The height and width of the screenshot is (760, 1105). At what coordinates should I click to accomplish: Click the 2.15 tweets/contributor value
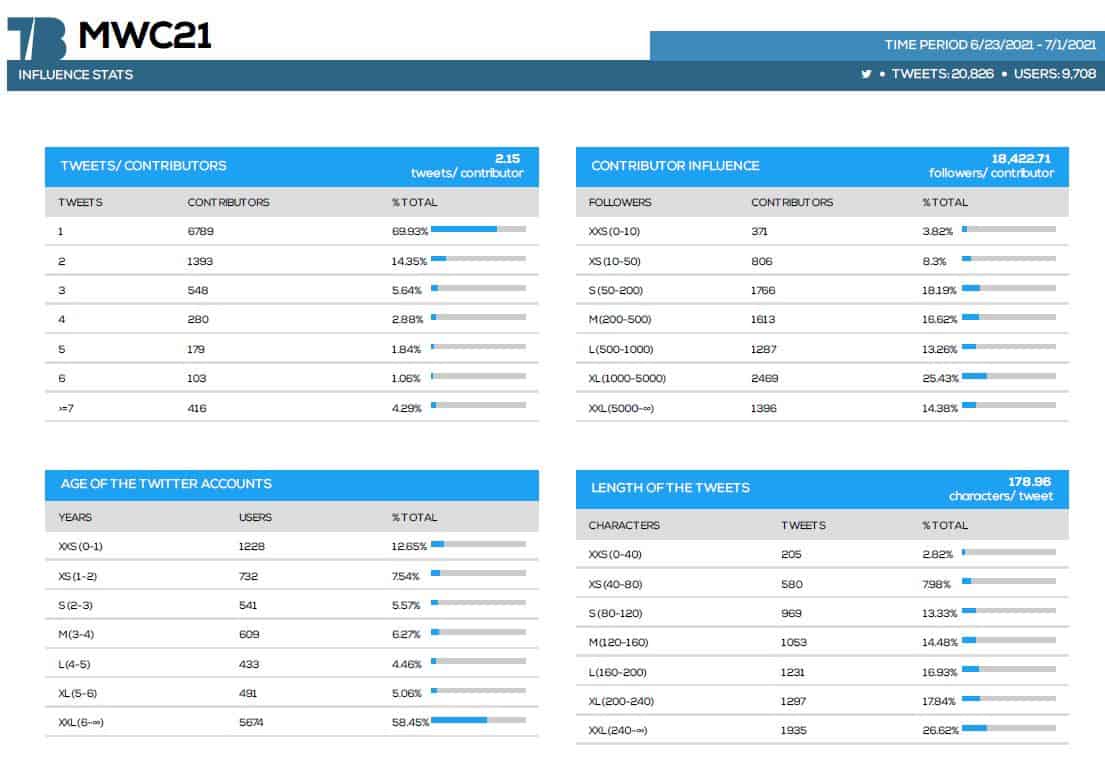click(467, 166)
